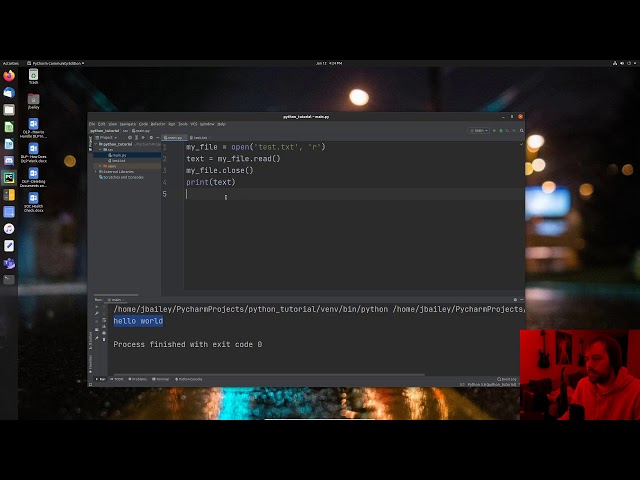Open the Event Log in status bar
This screenshot has width=640, height=480.
[x=507, y=379]
